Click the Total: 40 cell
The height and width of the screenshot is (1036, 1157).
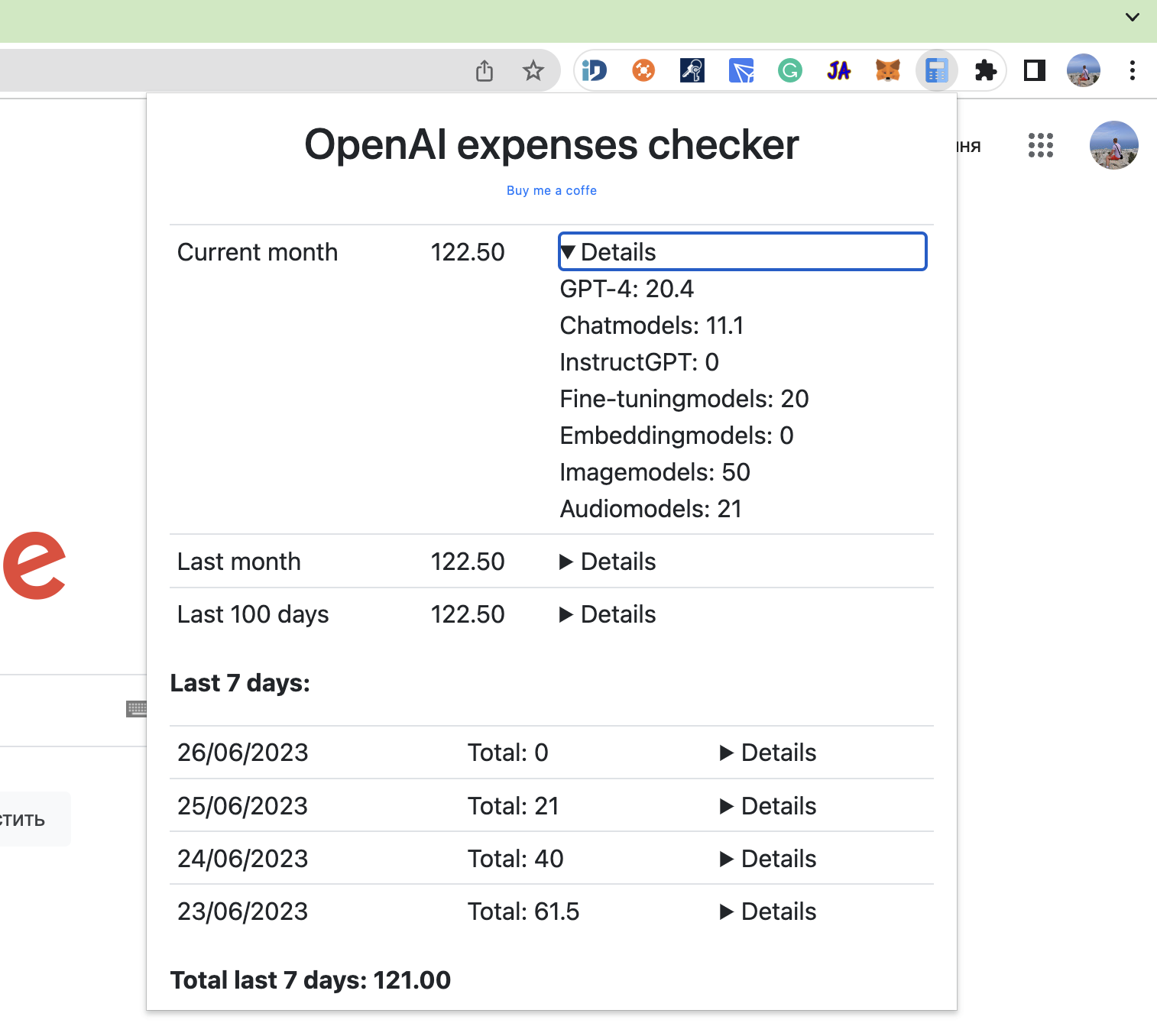[516, 859]
